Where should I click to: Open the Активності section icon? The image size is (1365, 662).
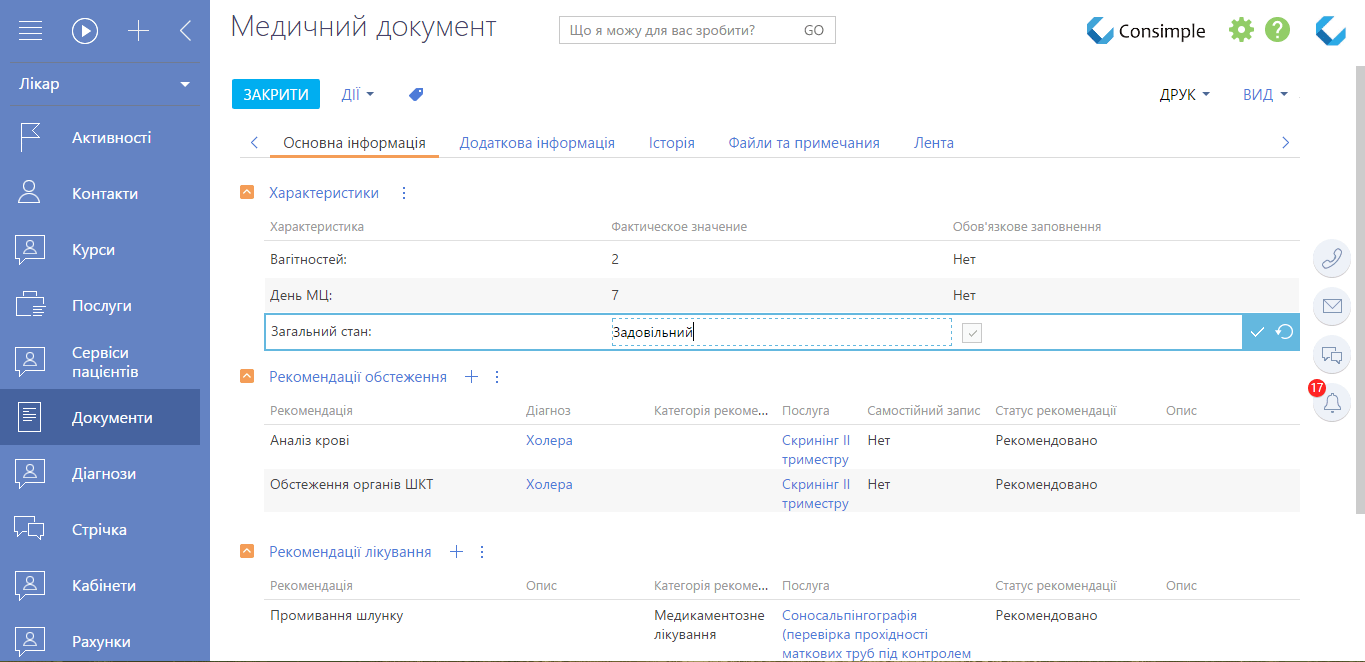30,138
